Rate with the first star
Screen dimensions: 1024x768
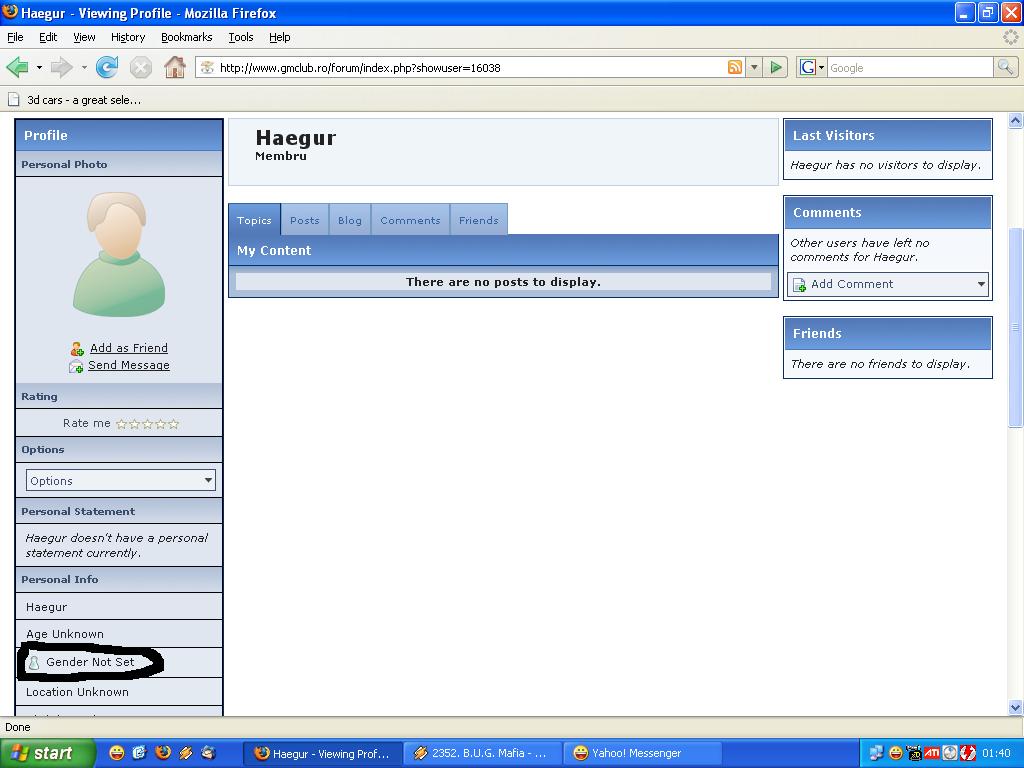click(x=121, y=424)
